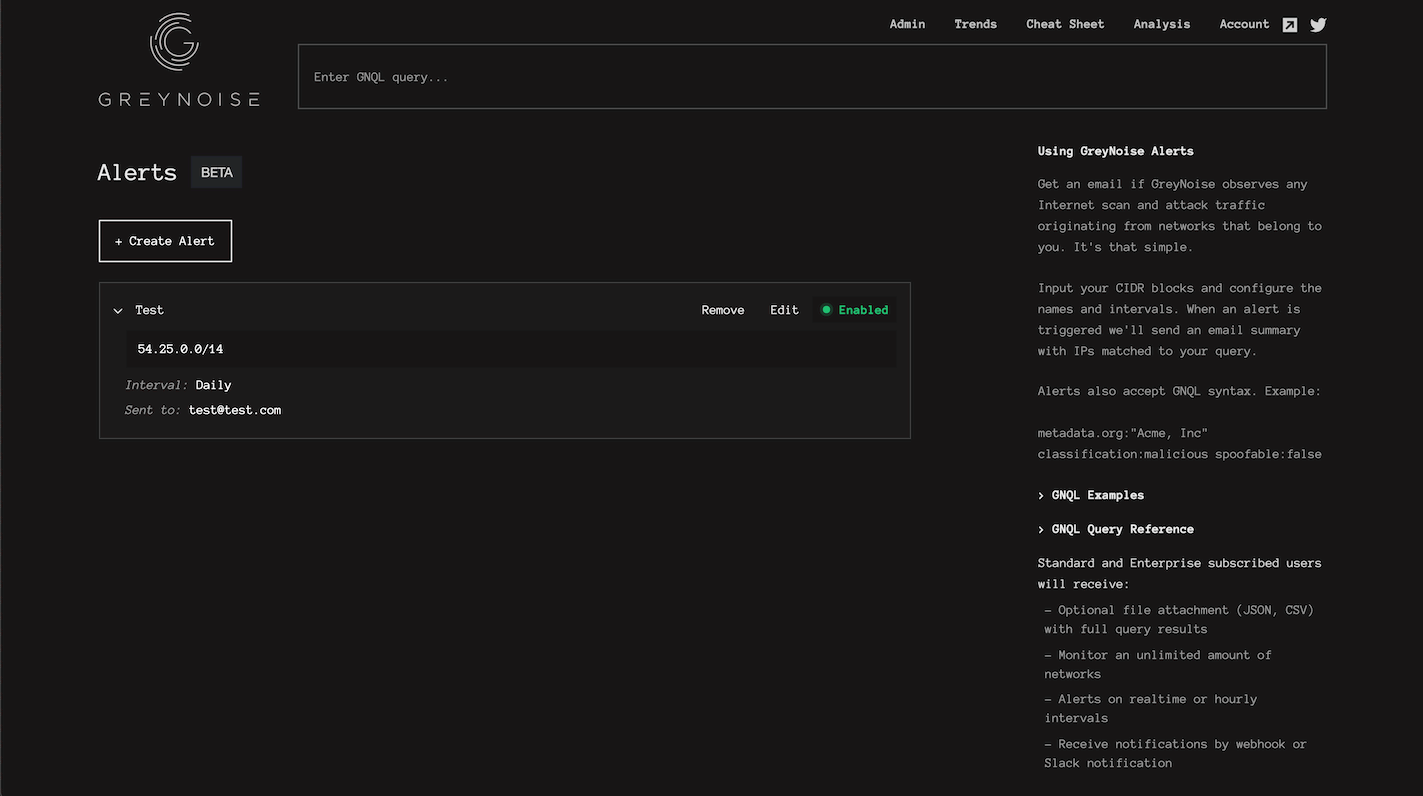Navigate to the Analysis page

(1161, 24)
